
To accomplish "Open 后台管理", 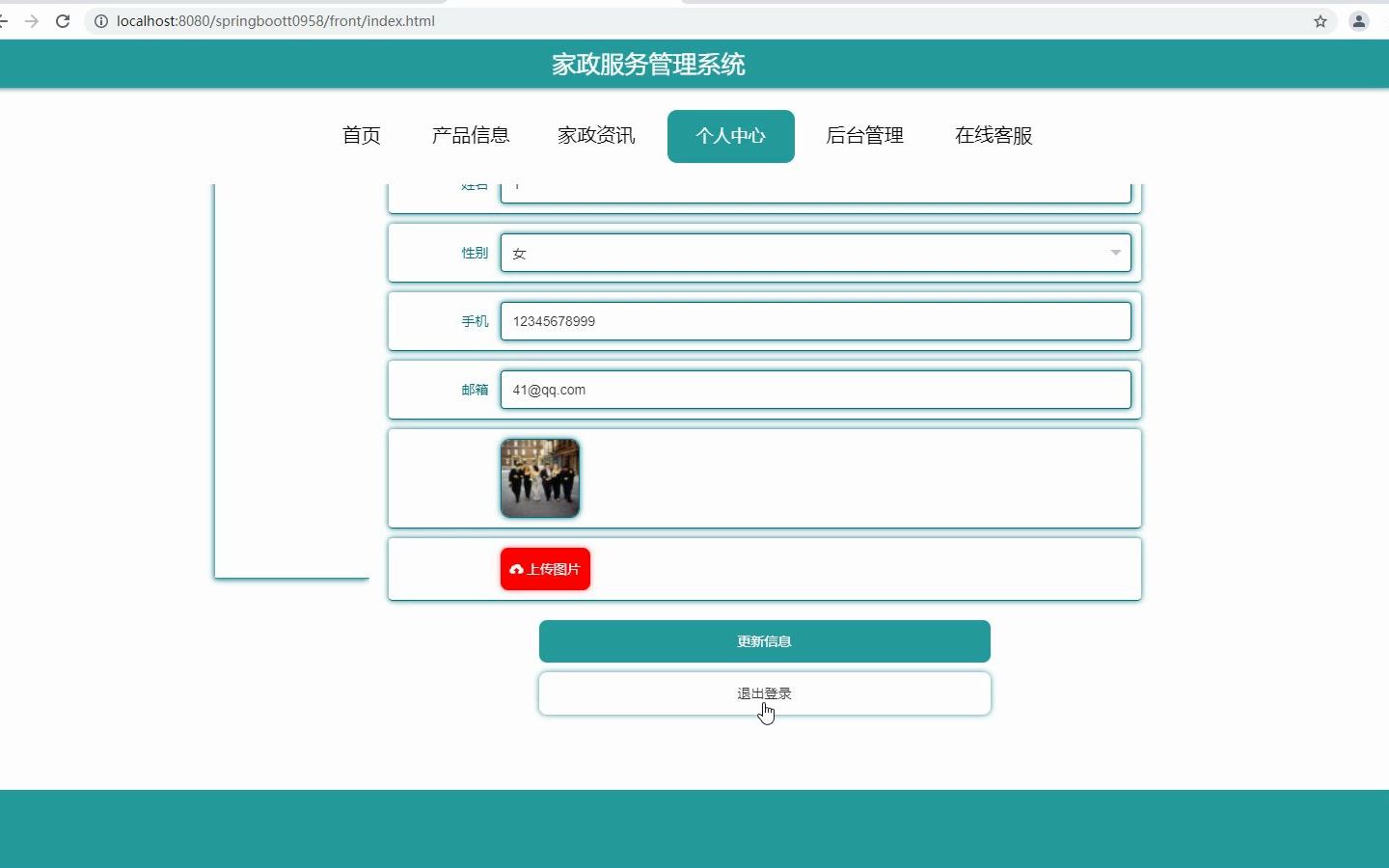I will point(864,136).
